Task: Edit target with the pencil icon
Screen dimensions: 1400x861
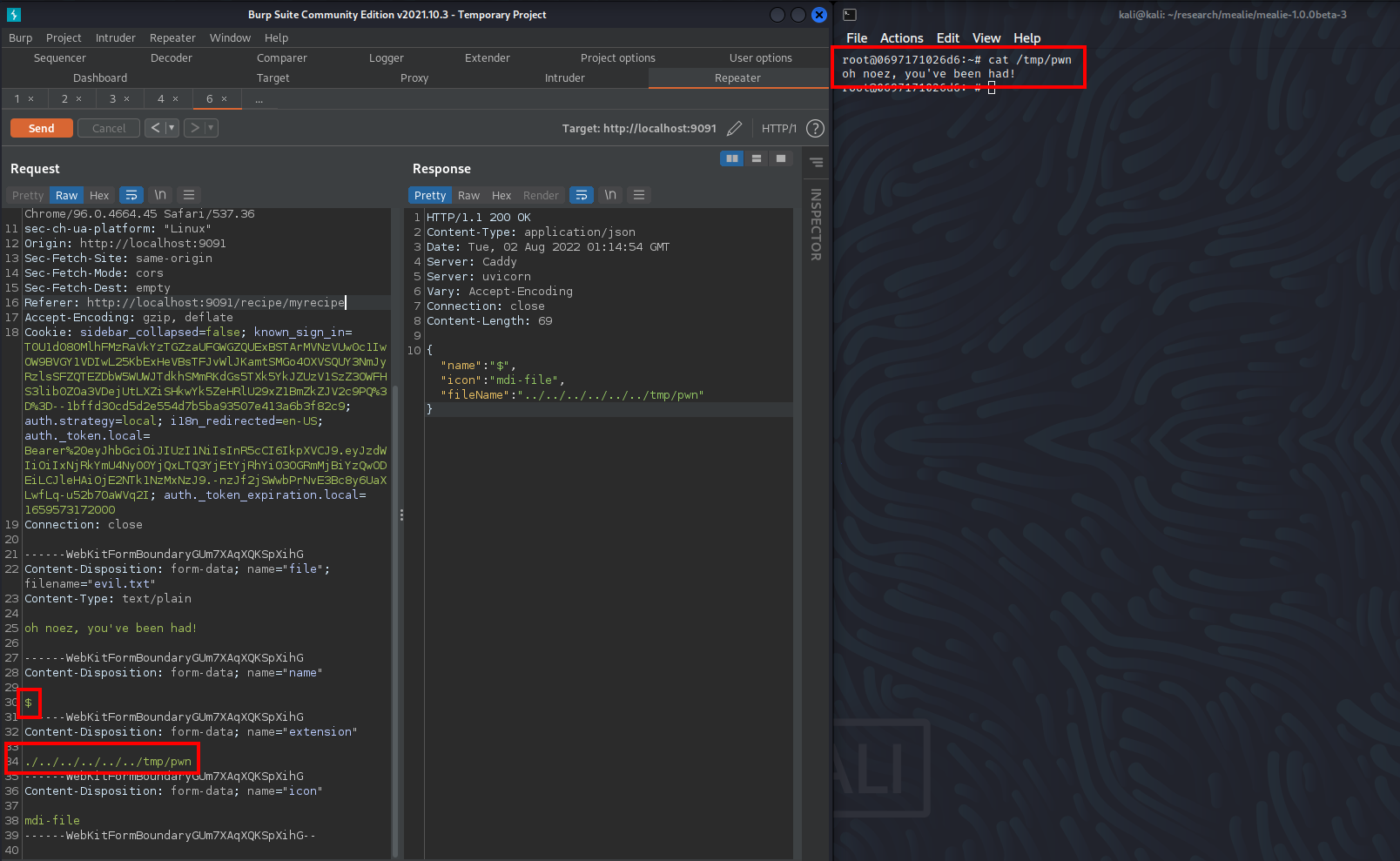Action: (x=735, y=128)
